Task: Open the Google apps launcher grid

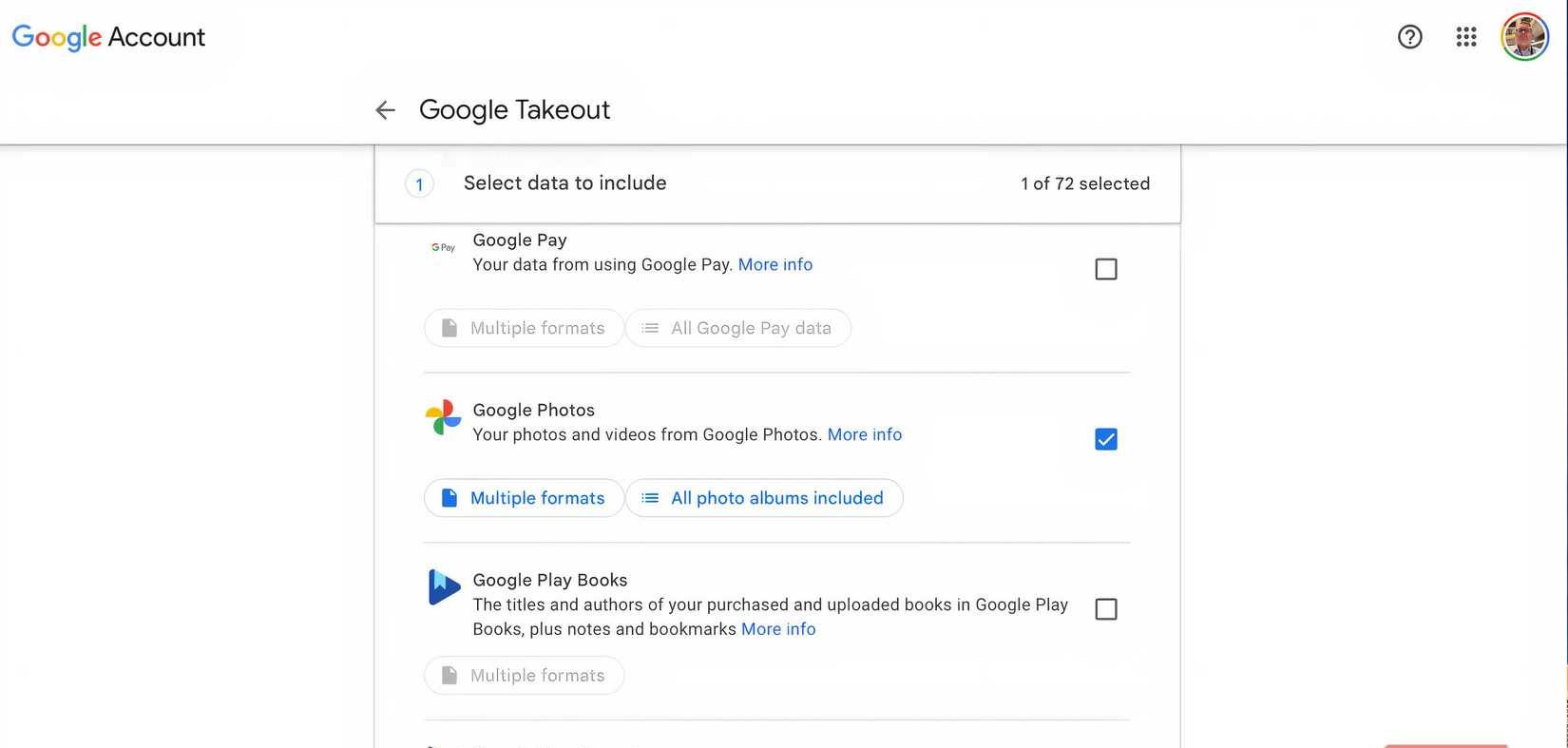Action: coord(1466,36)
